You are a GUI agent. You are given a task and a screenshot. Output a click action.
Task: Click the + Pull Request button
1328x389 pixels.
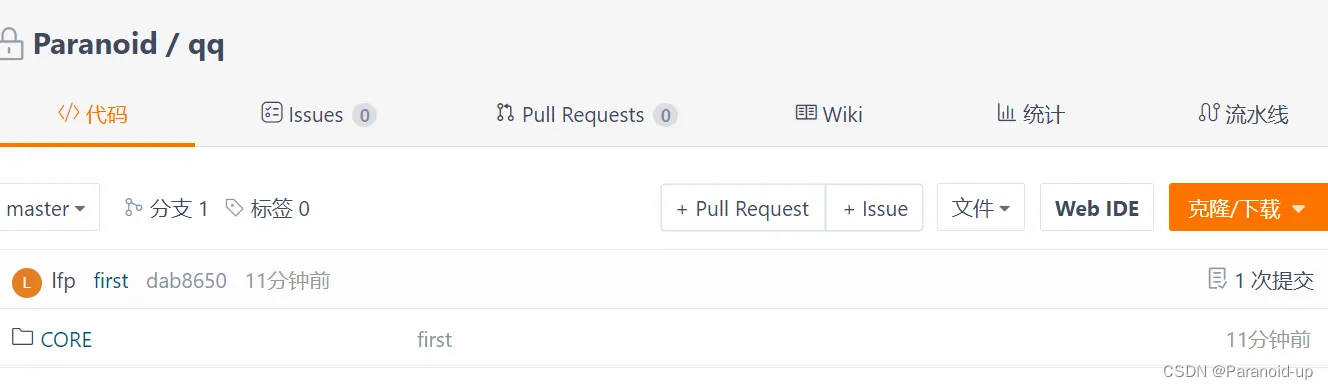click(x=743, y=208)
